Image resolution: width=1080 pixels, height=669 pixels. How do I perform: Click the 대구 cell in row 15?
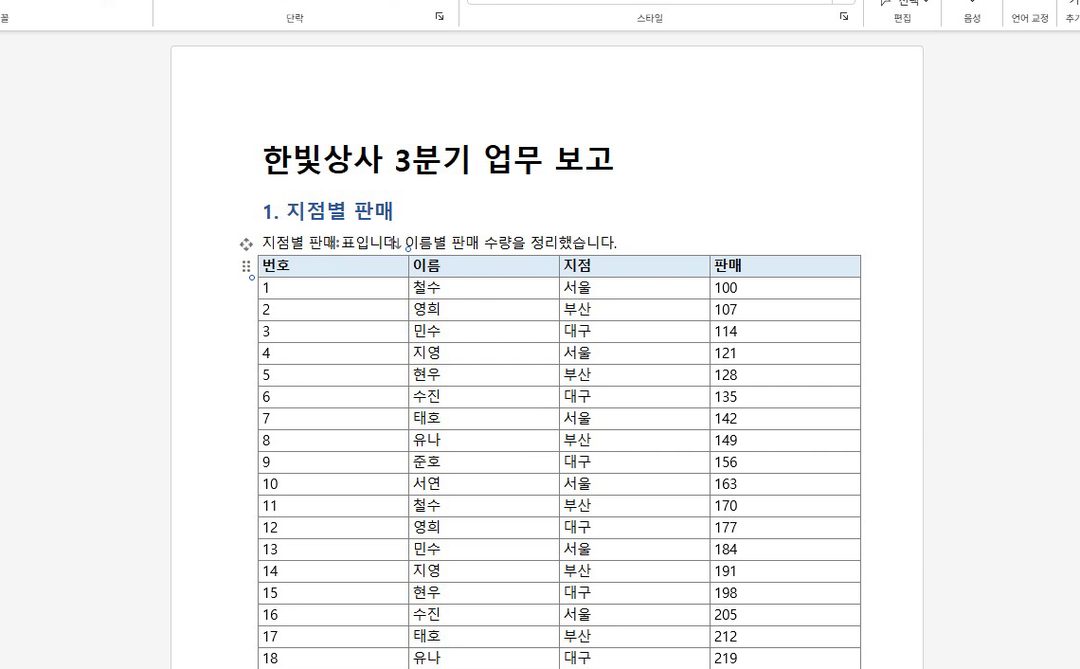tap(634, 593)
